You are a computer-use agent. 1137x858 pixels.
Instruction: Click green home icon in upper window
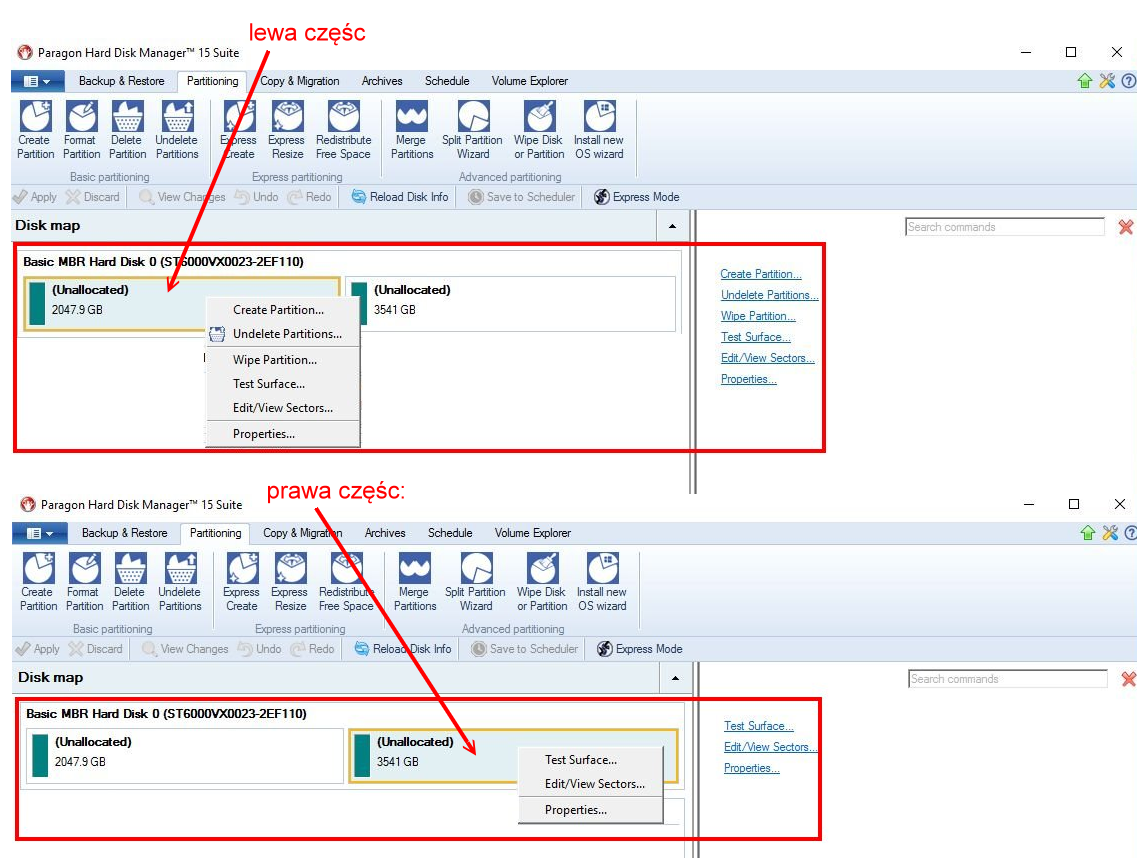(x=1085, y=81)
